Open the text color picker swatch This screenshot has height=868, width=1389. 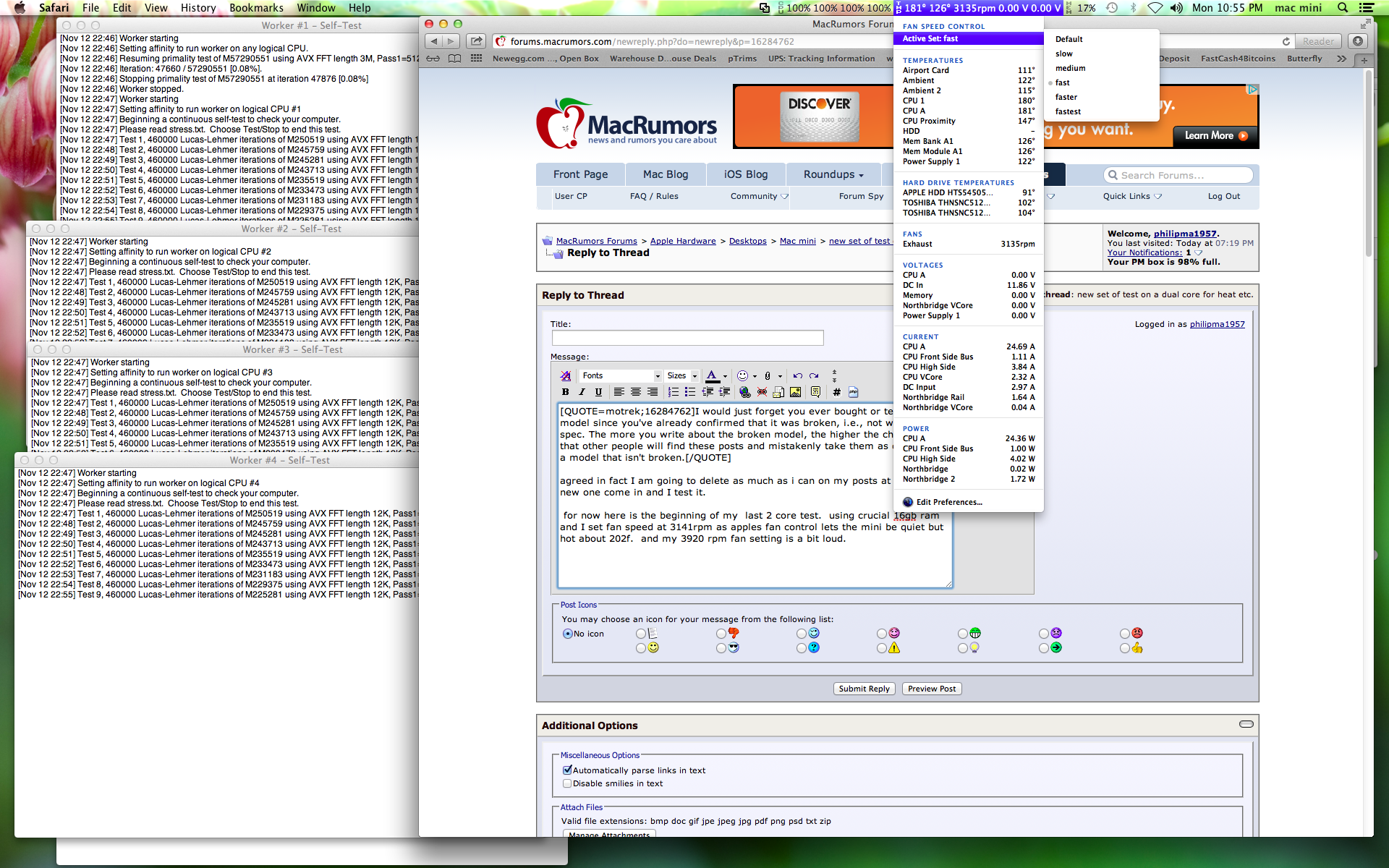712,375
